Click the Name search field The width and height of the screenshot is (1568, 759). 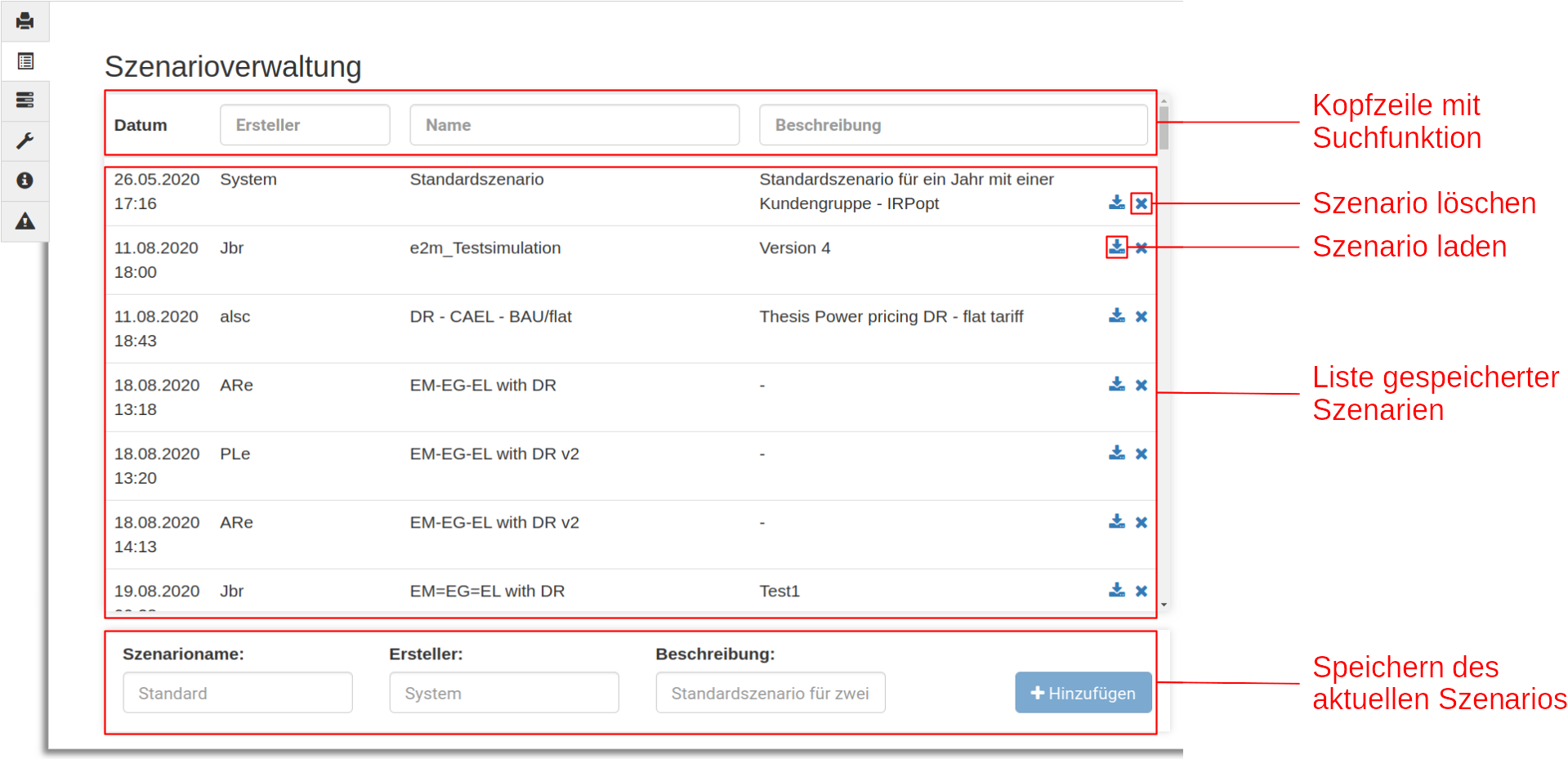[574, 125]
